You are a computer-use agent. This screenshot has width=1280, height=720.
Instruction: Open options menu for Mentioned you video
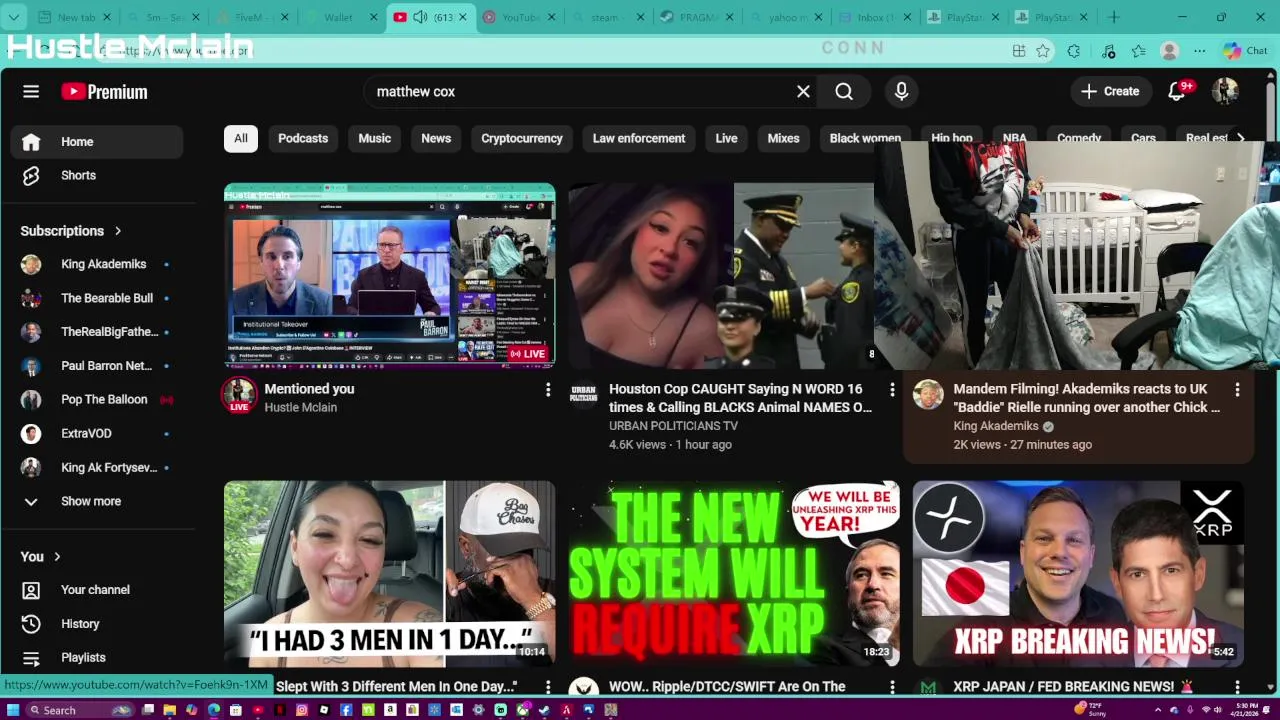click(547, 389)
